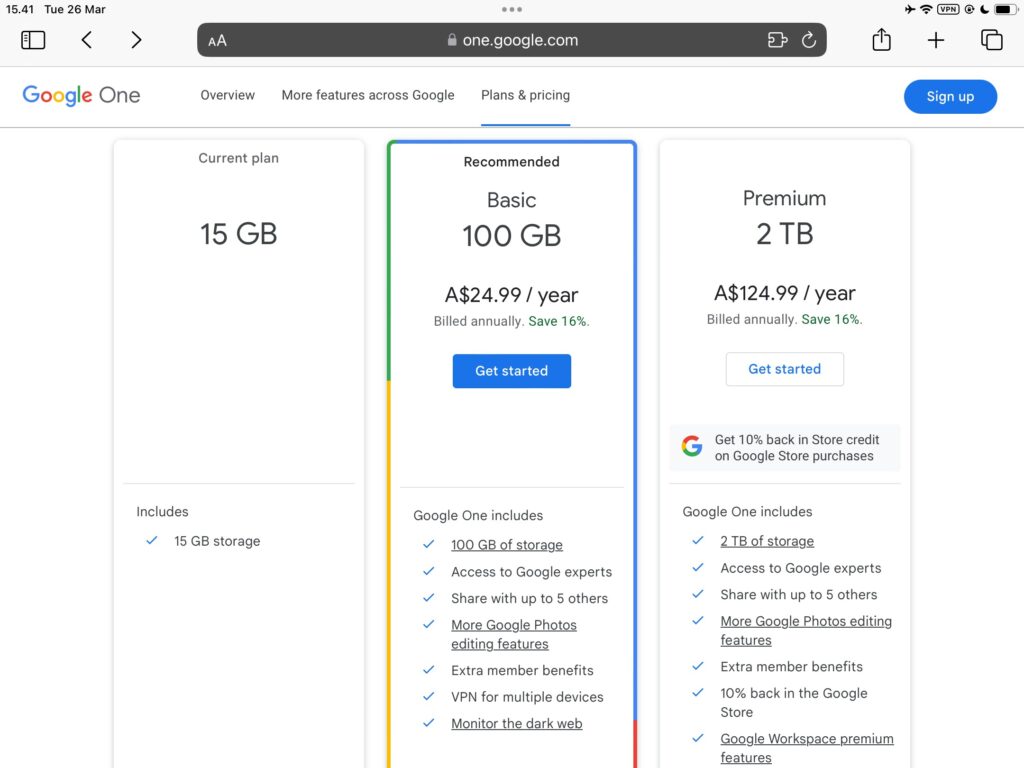
Task: Click Get started for Premium 2 TB
Action: click(x=784, y=369)
